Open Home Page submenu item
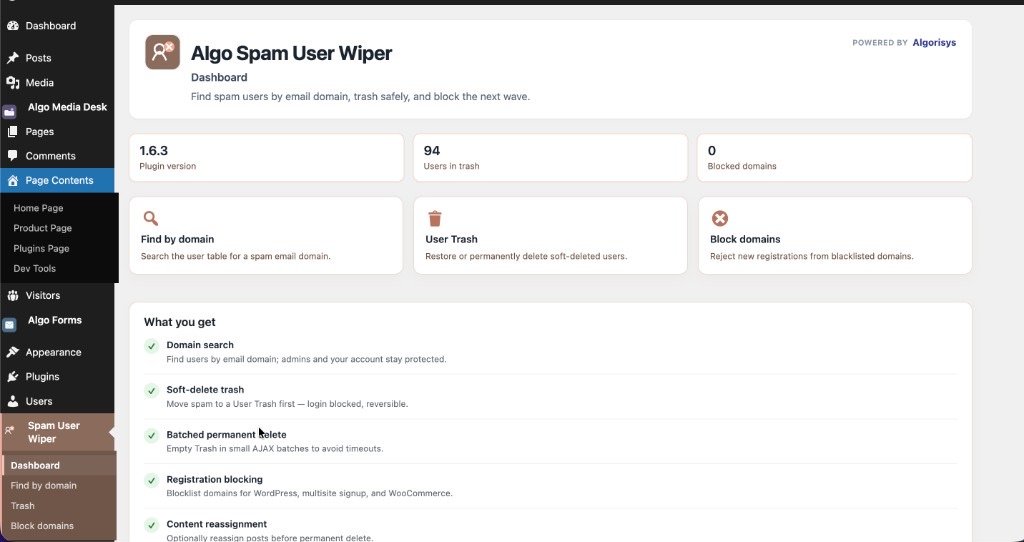1024x542 pixels. pos(39,208)
